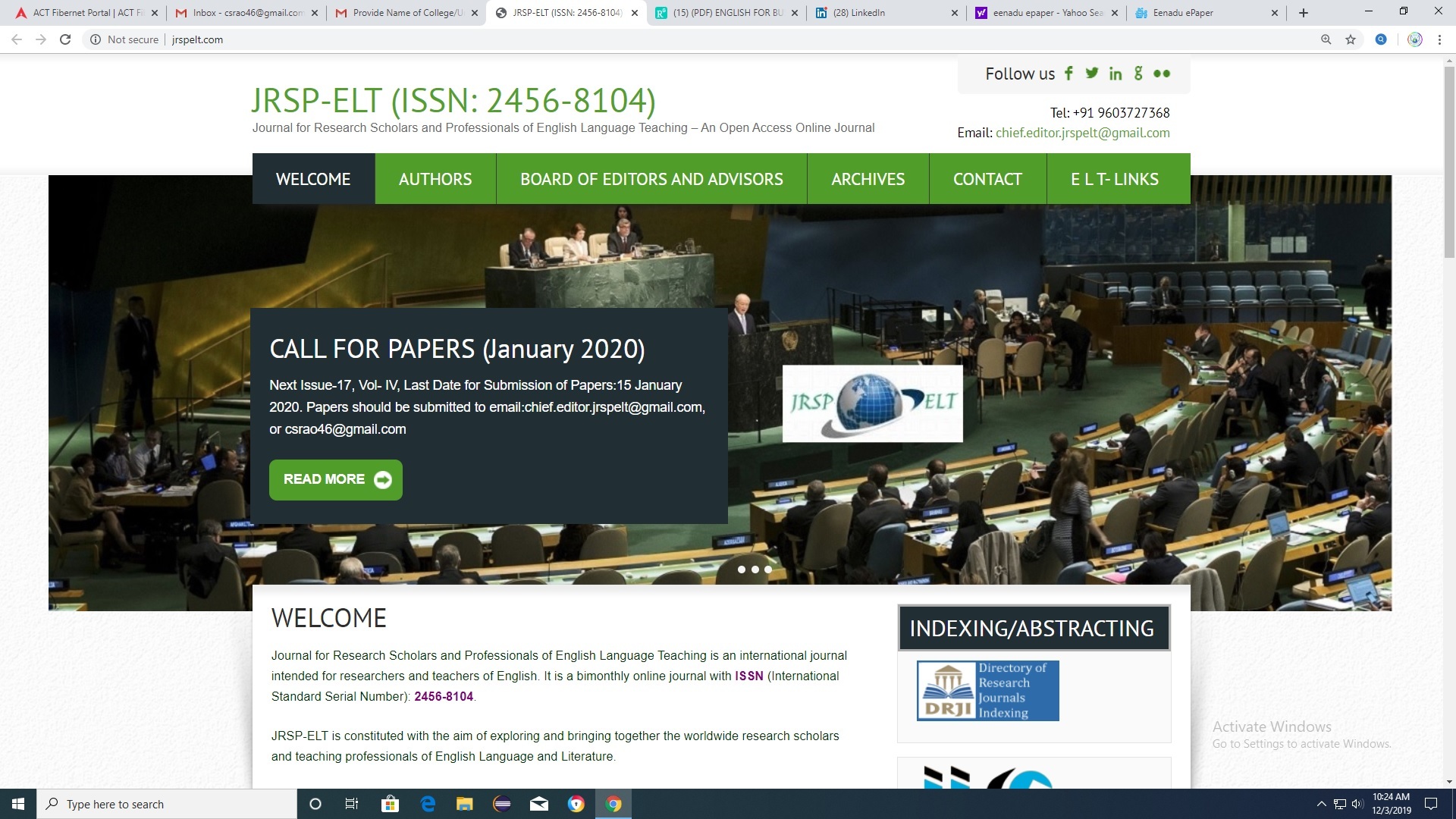Image resolution: width=1456 pixels, height=819 pixels.
Task: Bookmark page using star icon
Action: [x=1351, y=39]
